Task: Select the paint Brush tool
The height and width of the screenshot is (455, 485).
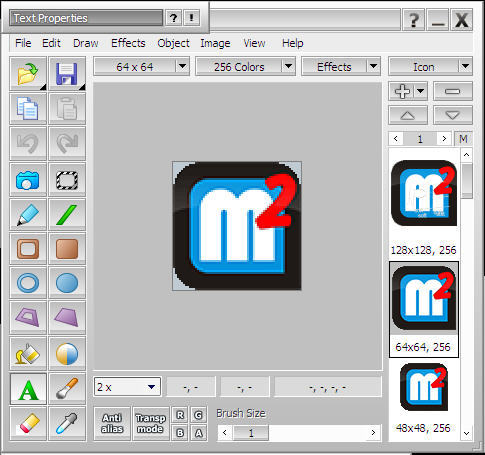Action: tap(67, 389)
